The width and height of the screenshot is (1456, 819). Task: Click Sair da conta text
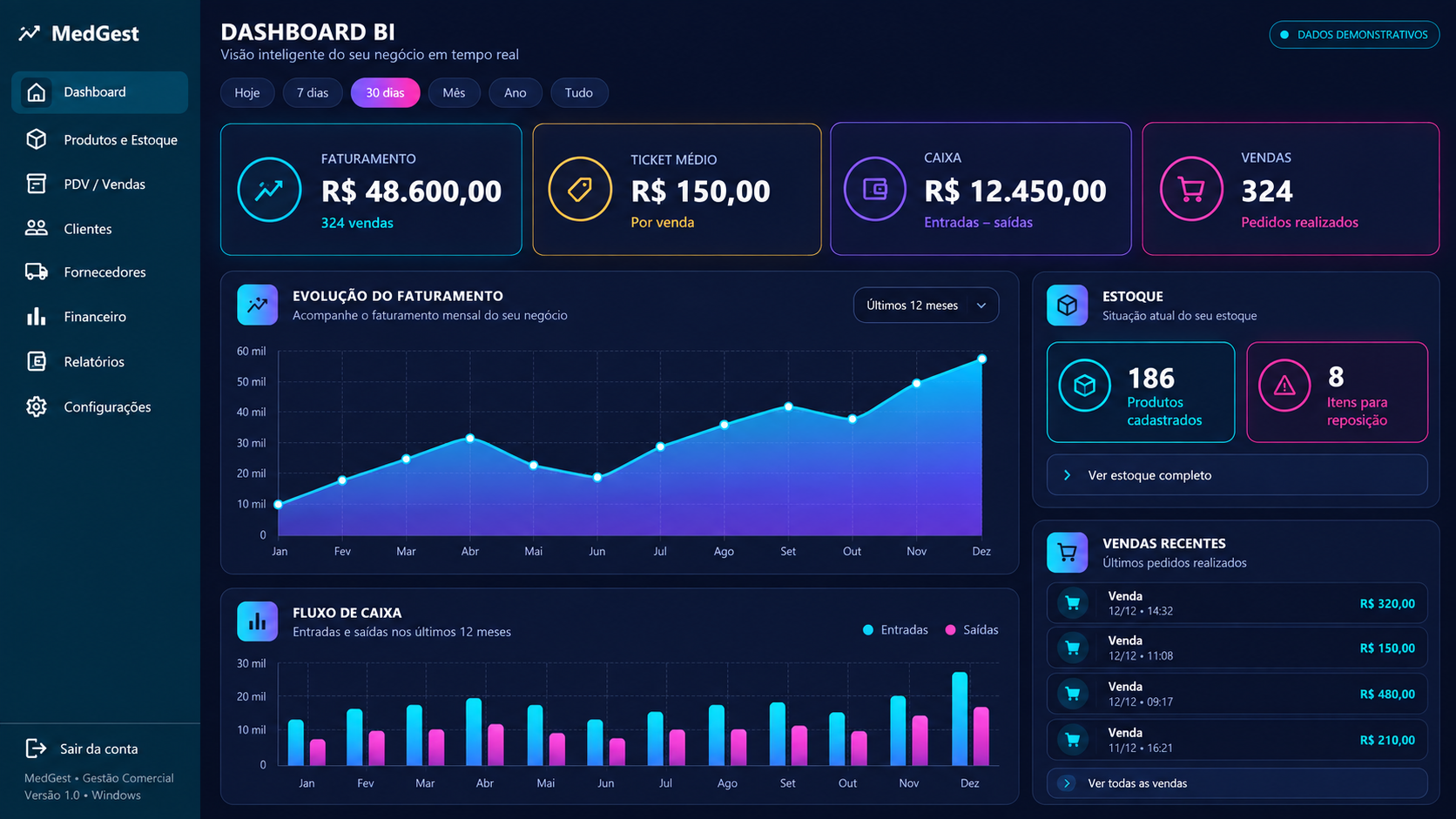(x=99, y=749)
